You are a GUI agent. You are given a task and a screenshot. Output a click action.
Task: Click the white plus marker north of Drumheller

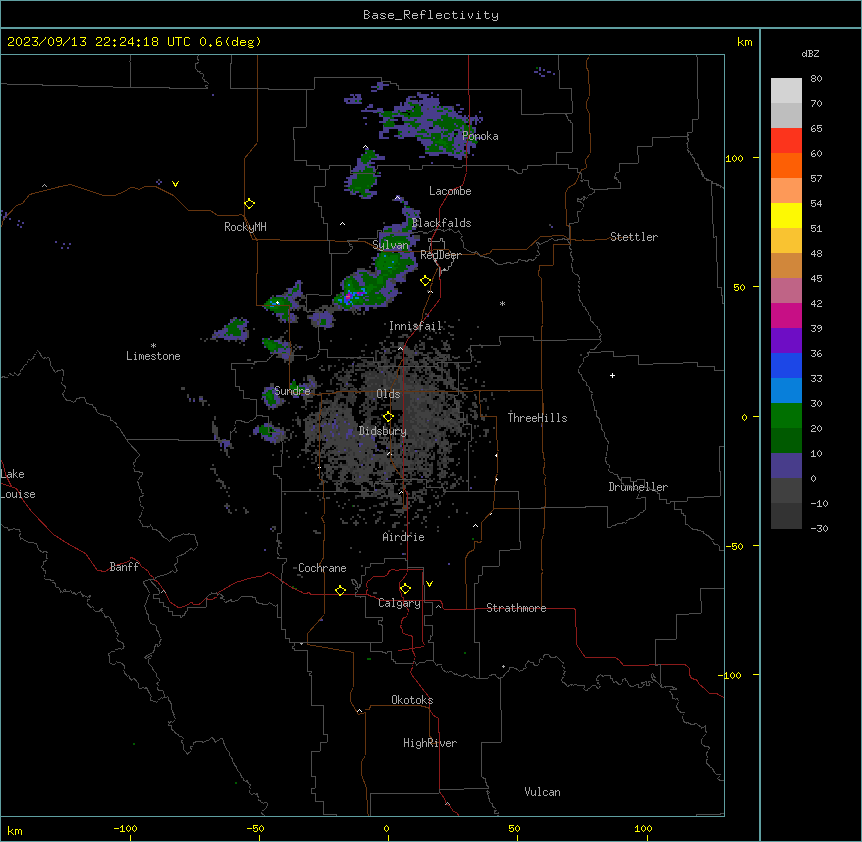612,375
